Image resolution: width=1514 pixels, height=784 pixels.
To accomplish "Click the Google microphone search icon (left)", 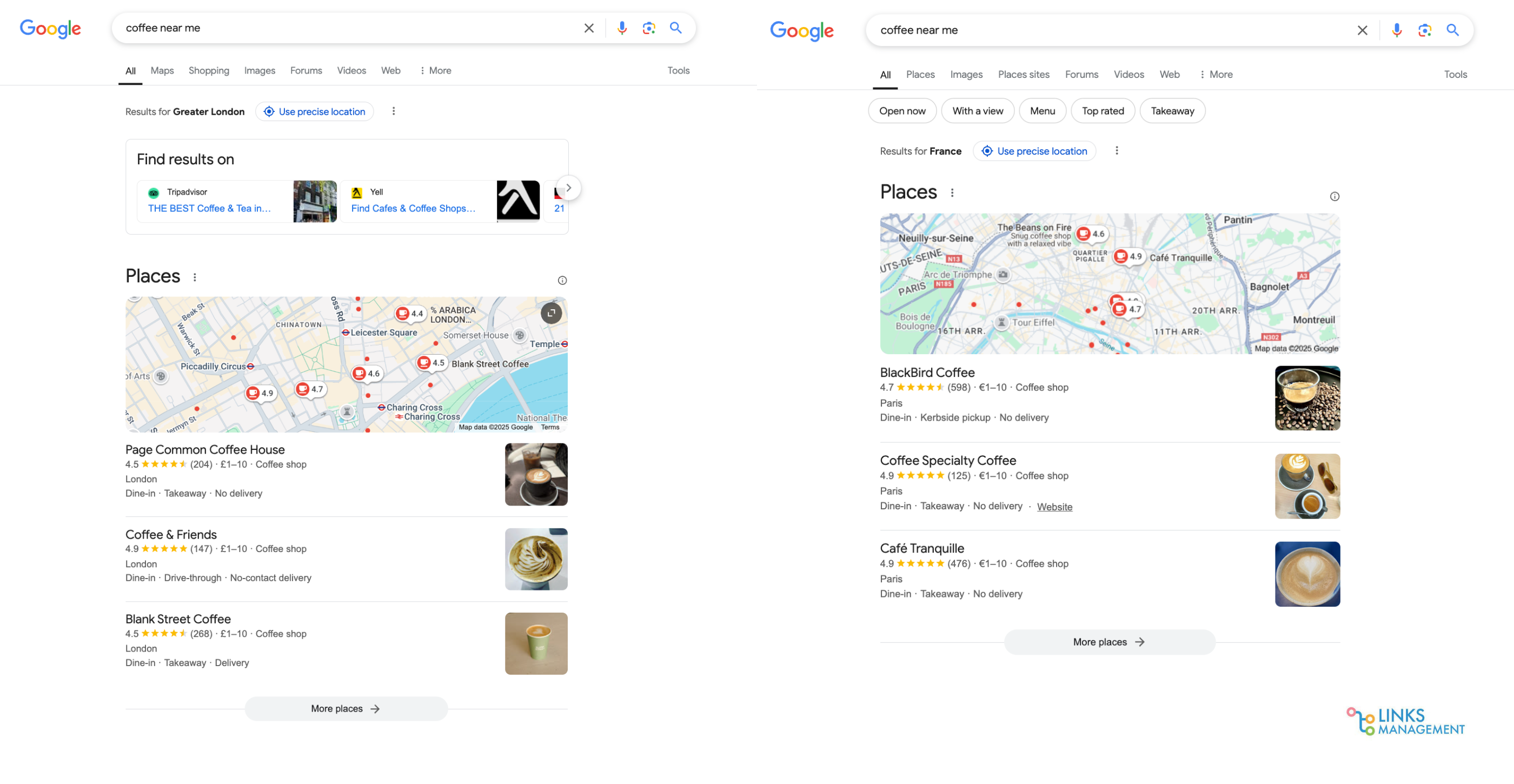I will tap(621, 28).
